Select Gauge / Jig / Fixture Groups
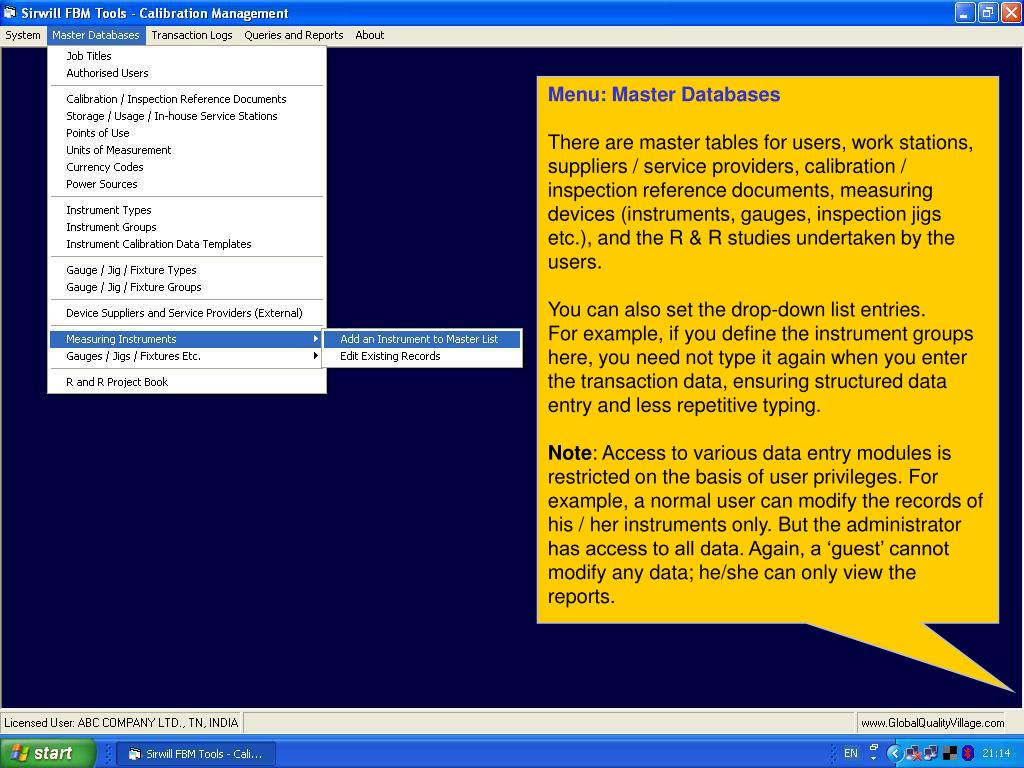The image size is (1024, 768). point(187,287)
